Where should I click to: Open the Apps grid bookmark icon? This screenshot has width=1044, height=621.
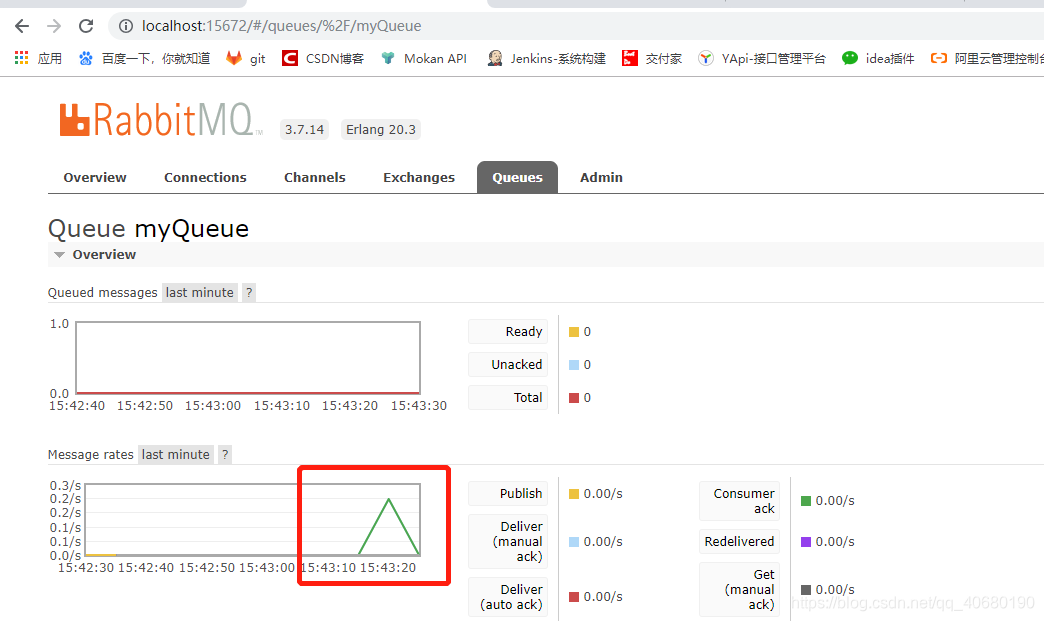click(x=21, y=58)
